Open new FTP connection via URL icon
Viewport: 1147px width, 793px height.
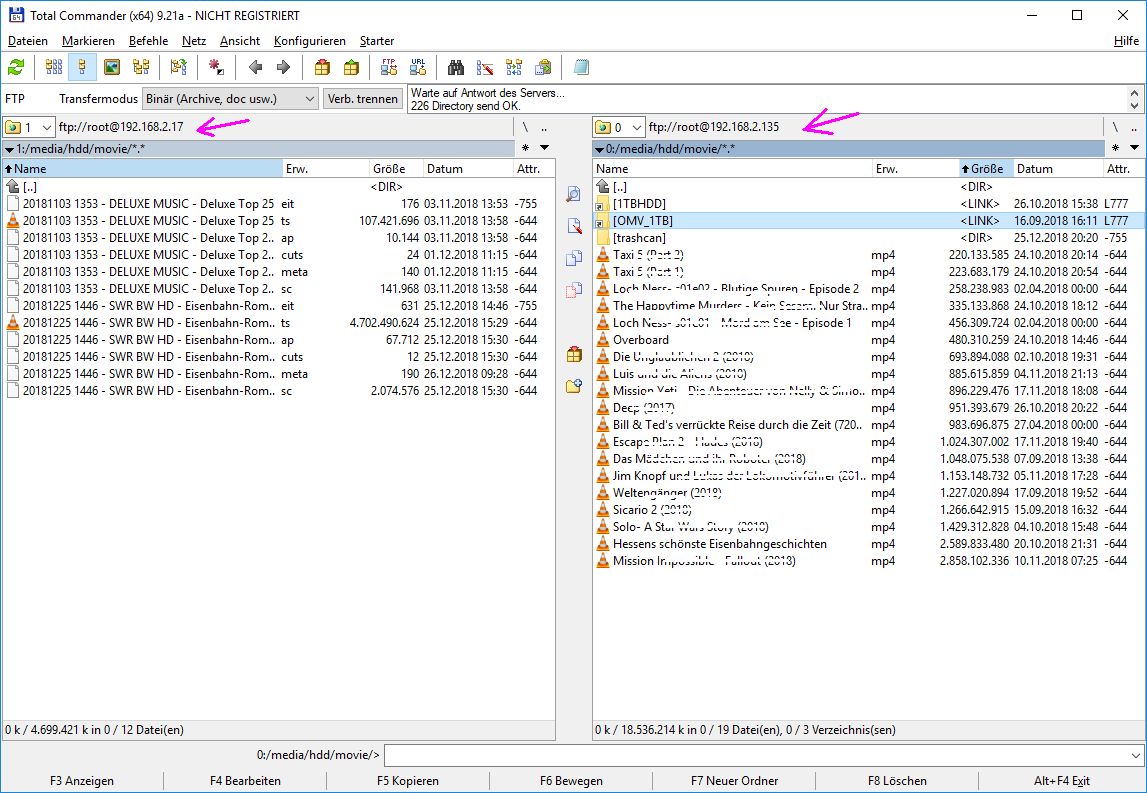click(x=418, y=67)
